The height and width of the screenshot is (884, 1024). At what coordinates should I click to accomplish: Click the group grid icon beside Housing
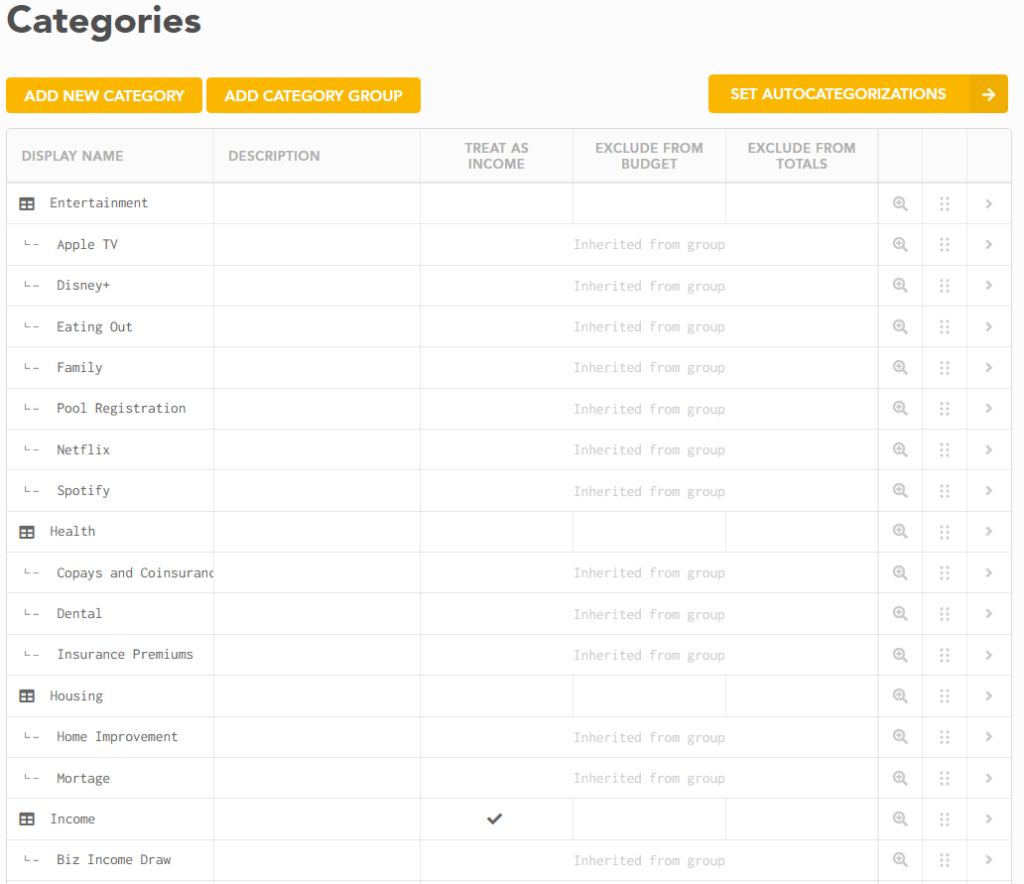(26, 695)
